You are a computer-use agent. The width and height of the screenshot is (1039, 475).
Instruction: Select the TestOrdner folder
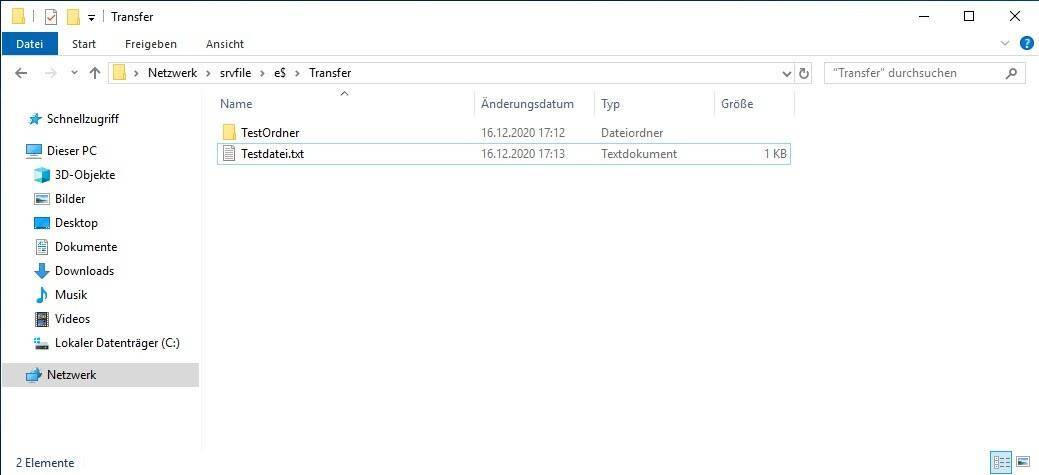(x=270, y=133)
